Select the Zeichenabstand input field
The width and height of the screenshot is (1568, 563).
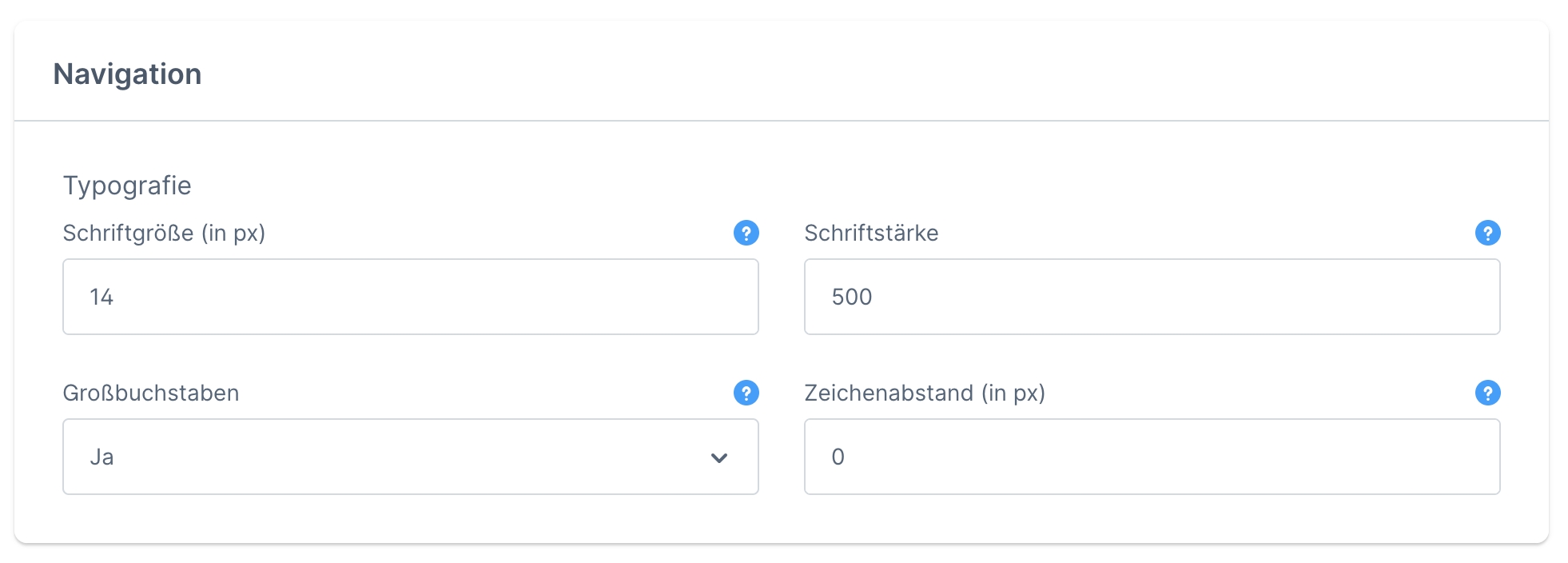click(x=1152, y=457)
